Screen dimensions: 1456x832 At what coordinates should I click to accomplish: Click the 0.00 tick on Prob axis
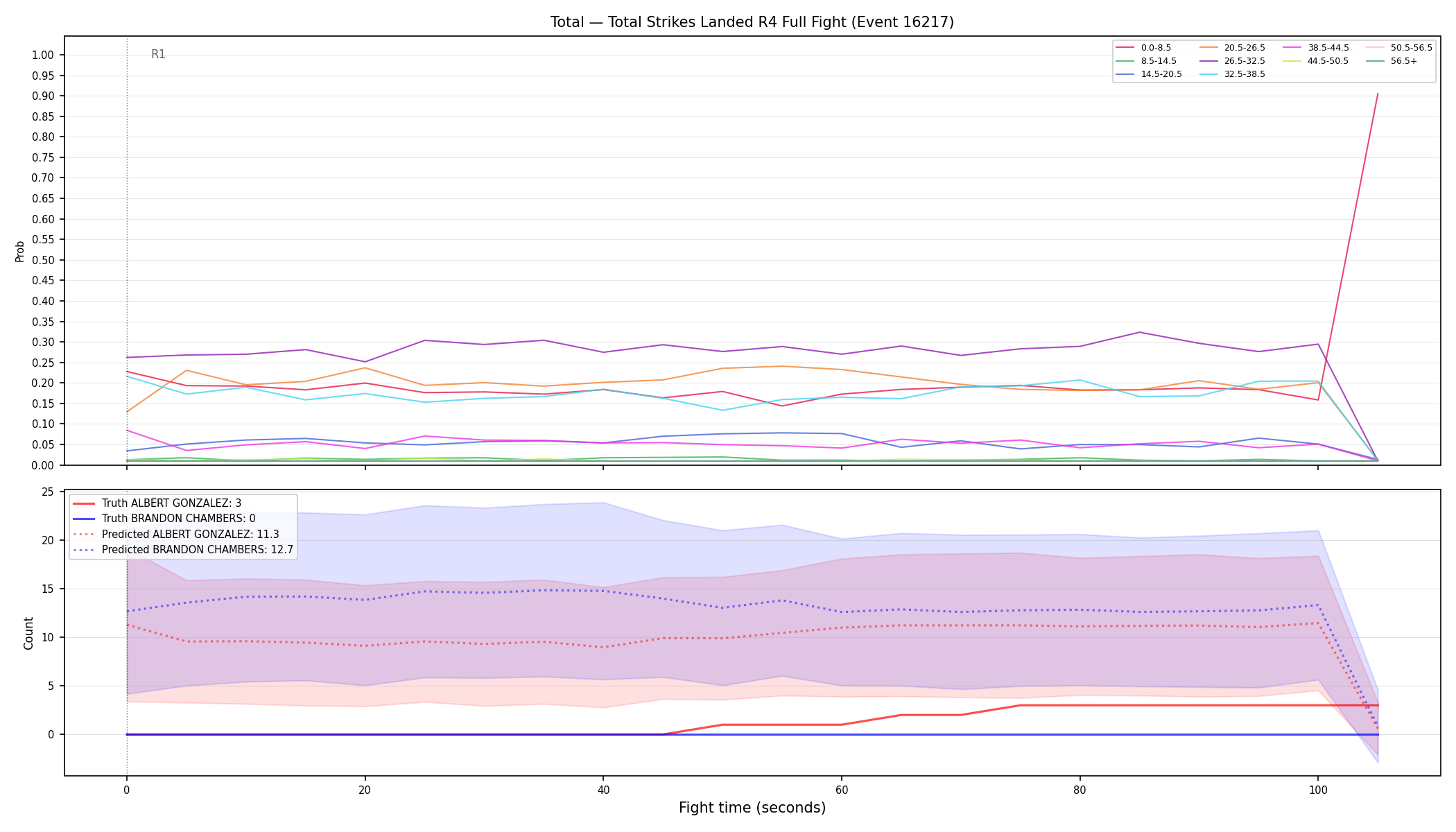click(x=42, y=465)
